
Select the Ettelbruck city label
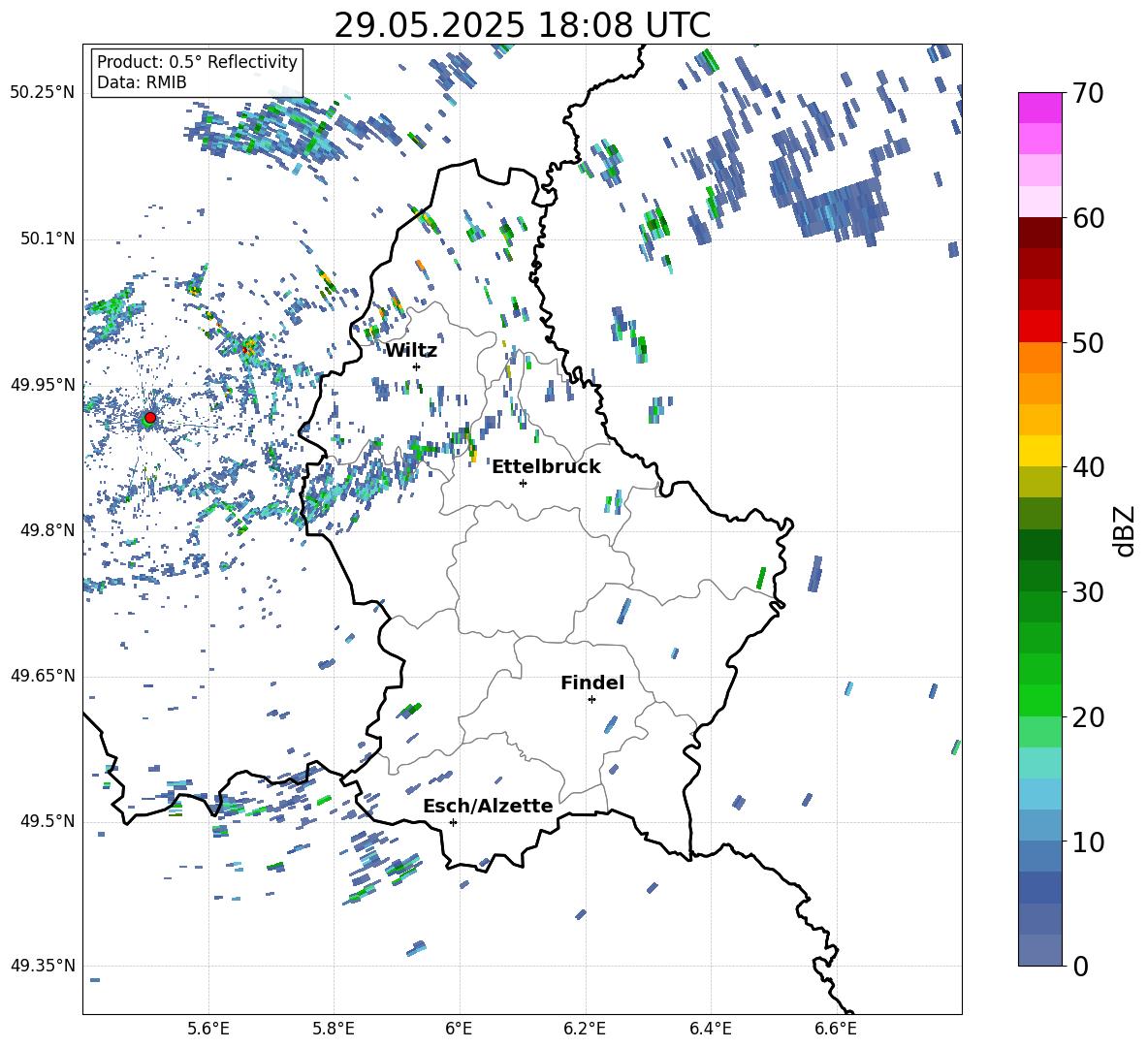[x=546, y=467]
